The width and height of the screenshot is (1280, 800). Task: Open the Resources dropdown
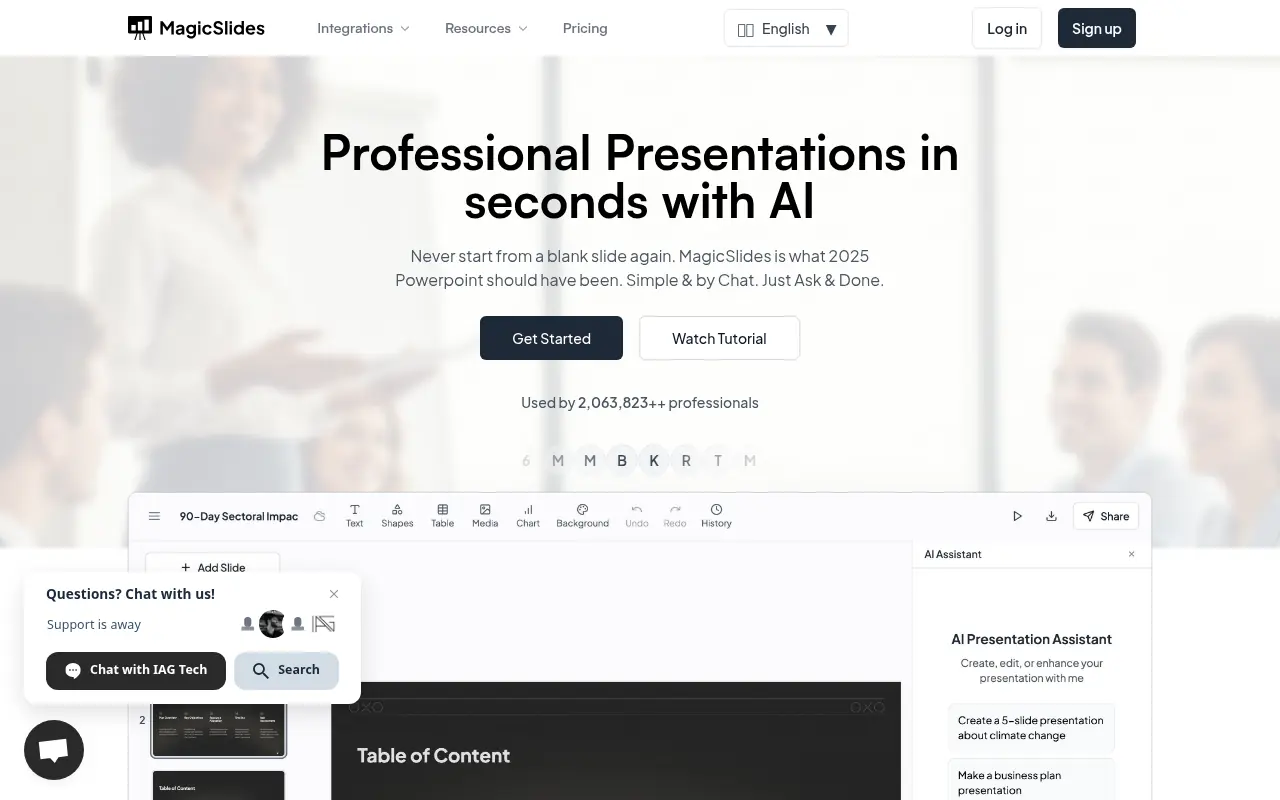485,28
